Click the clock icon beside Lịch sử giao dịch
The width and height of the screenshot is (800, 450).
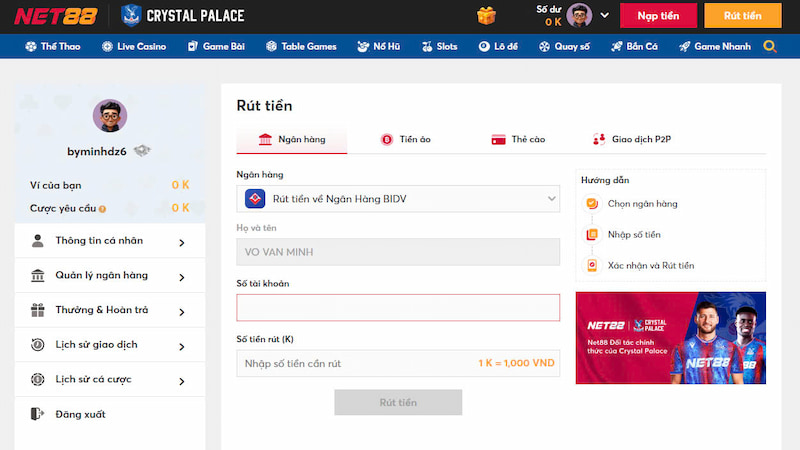[x=37, y=345]
